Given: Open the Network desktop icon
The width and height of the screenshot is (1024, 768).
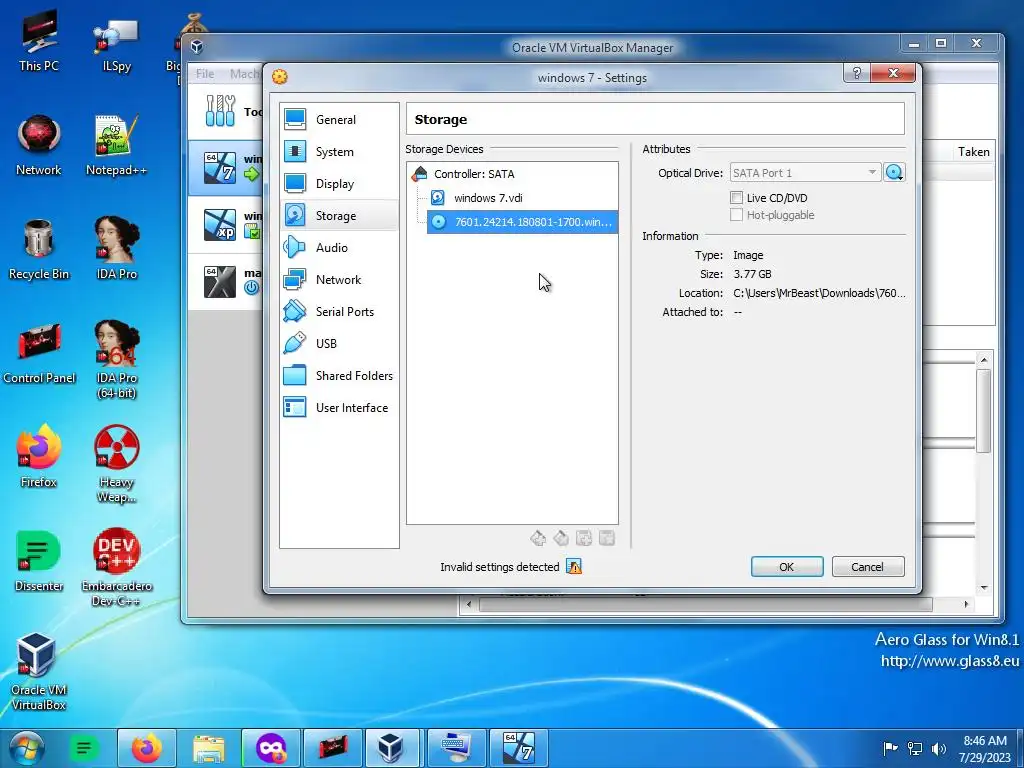Looking at the screenshot, I should click(39, 145).
